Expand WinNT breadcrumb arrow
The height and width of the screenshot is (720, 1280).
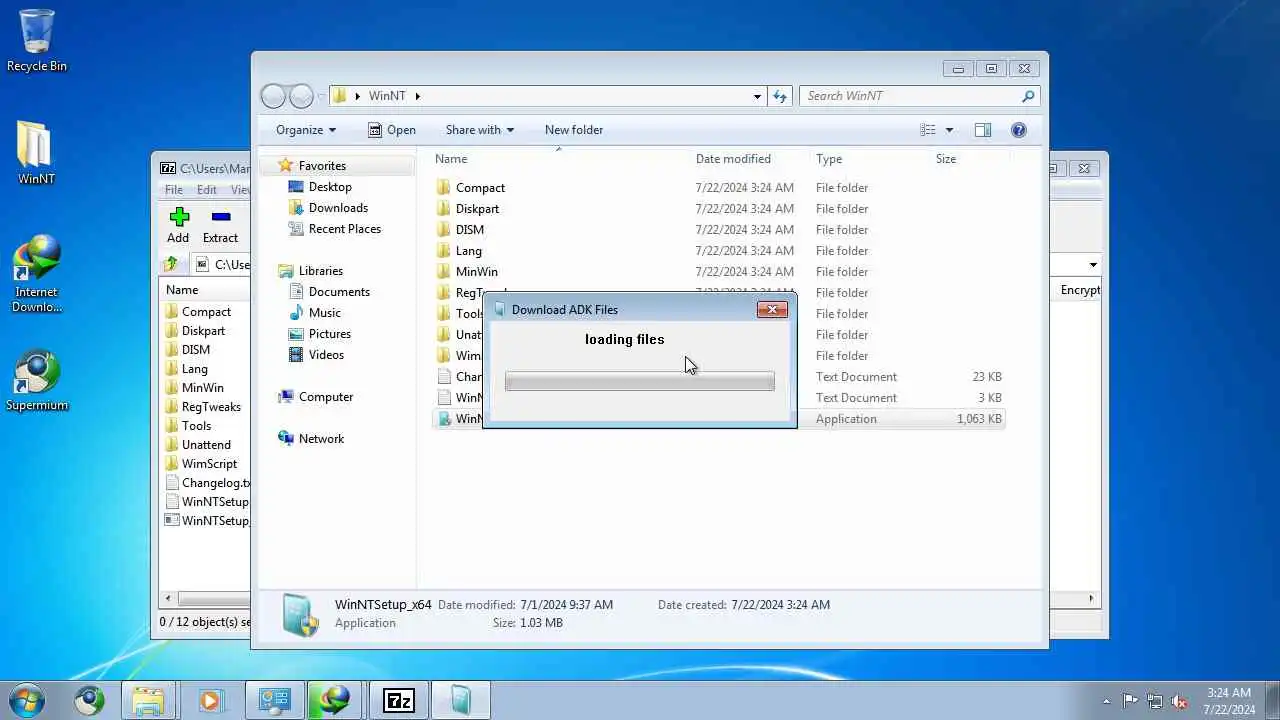[x=417, y=96]
